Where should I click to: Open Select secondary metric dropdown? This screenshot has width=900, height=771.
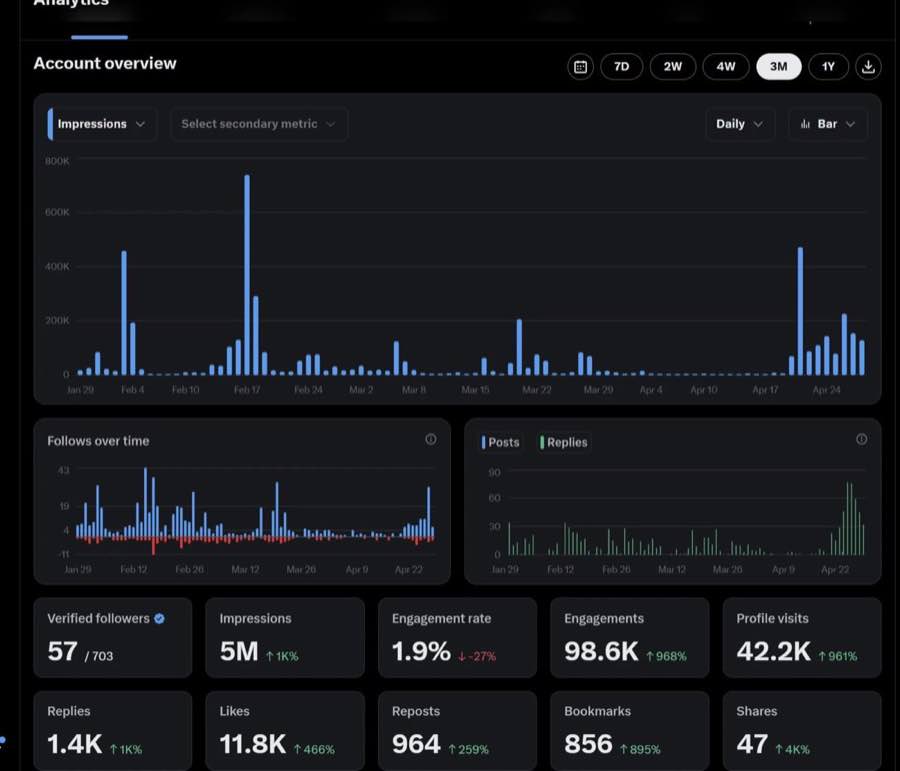258,124
